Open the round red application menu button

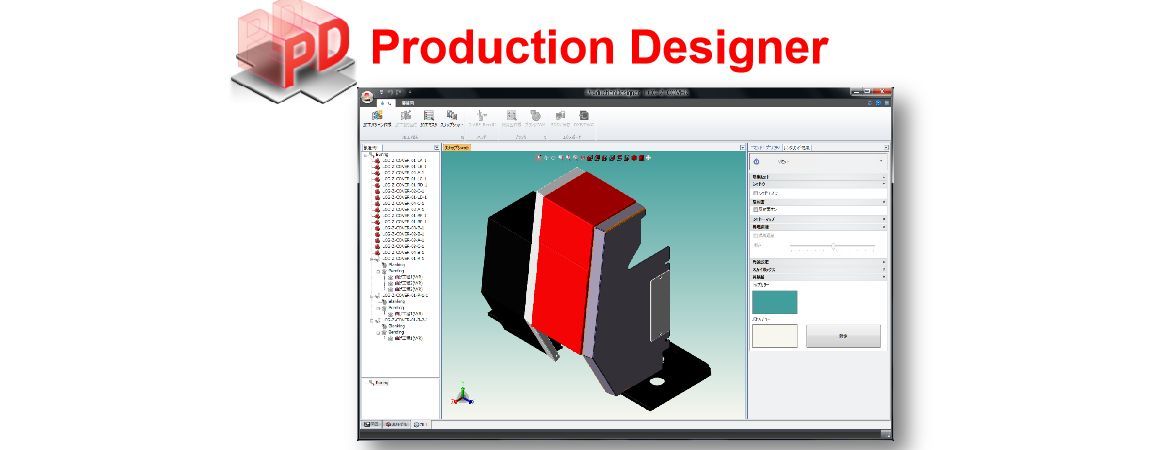(x=366, y=98)
